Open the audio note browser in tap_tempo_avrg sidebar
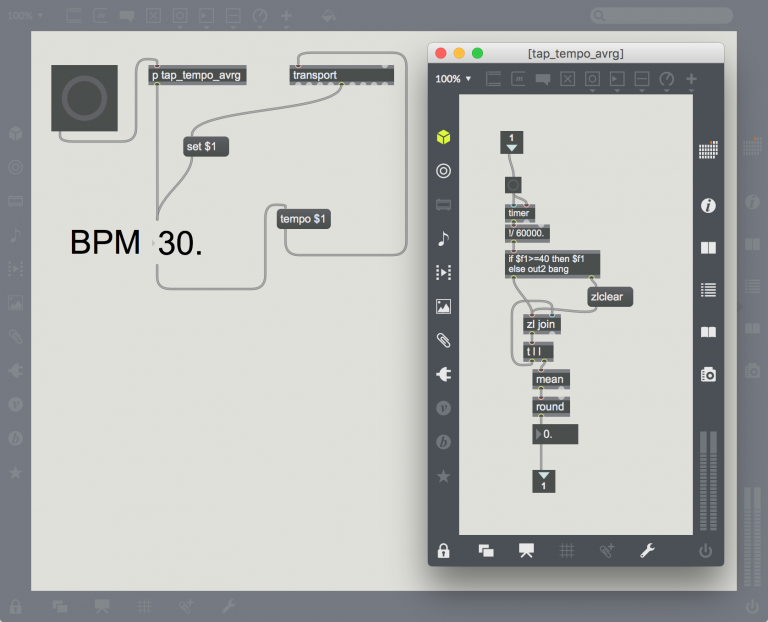The image size is (768, 622). coord(443,239)
